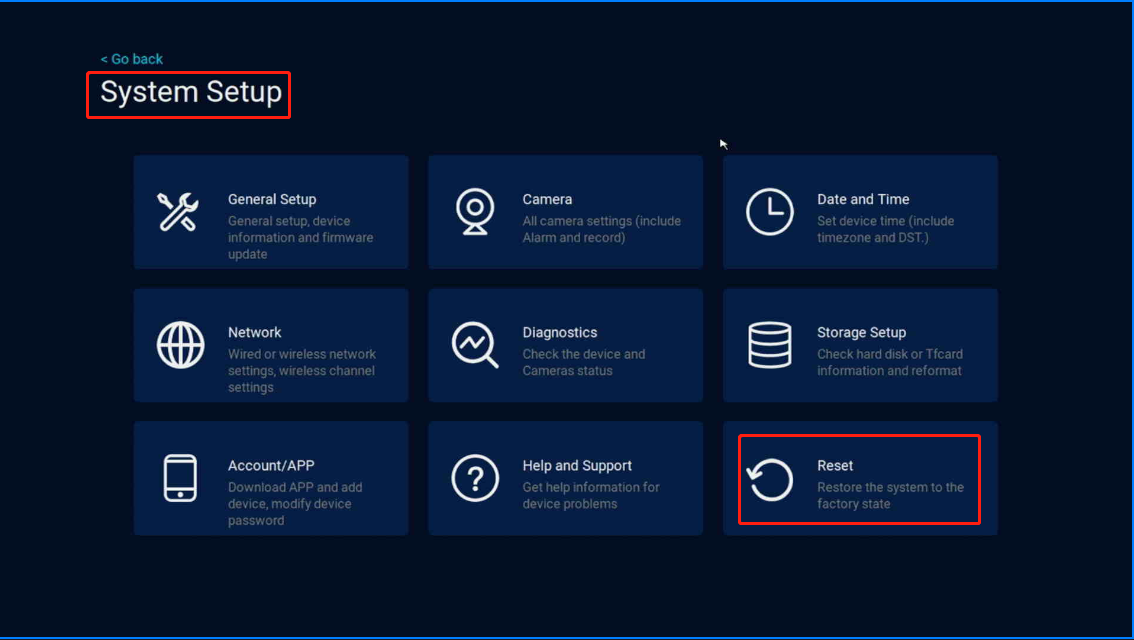Click the webcam icon for Camera settings
1134x640 pixels.
(x=474, y=212)
